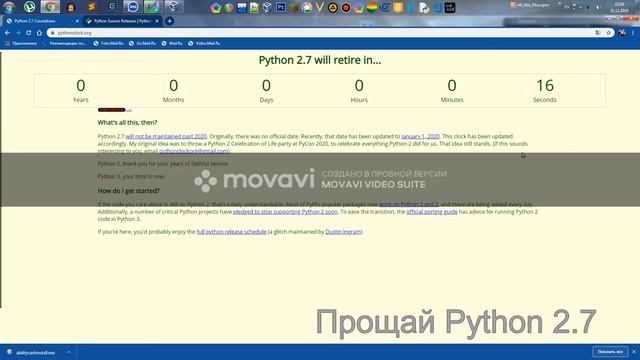Click the 'What's all this, then?' heading
This screenshot has height=360, width=640.
click(127, 122)
